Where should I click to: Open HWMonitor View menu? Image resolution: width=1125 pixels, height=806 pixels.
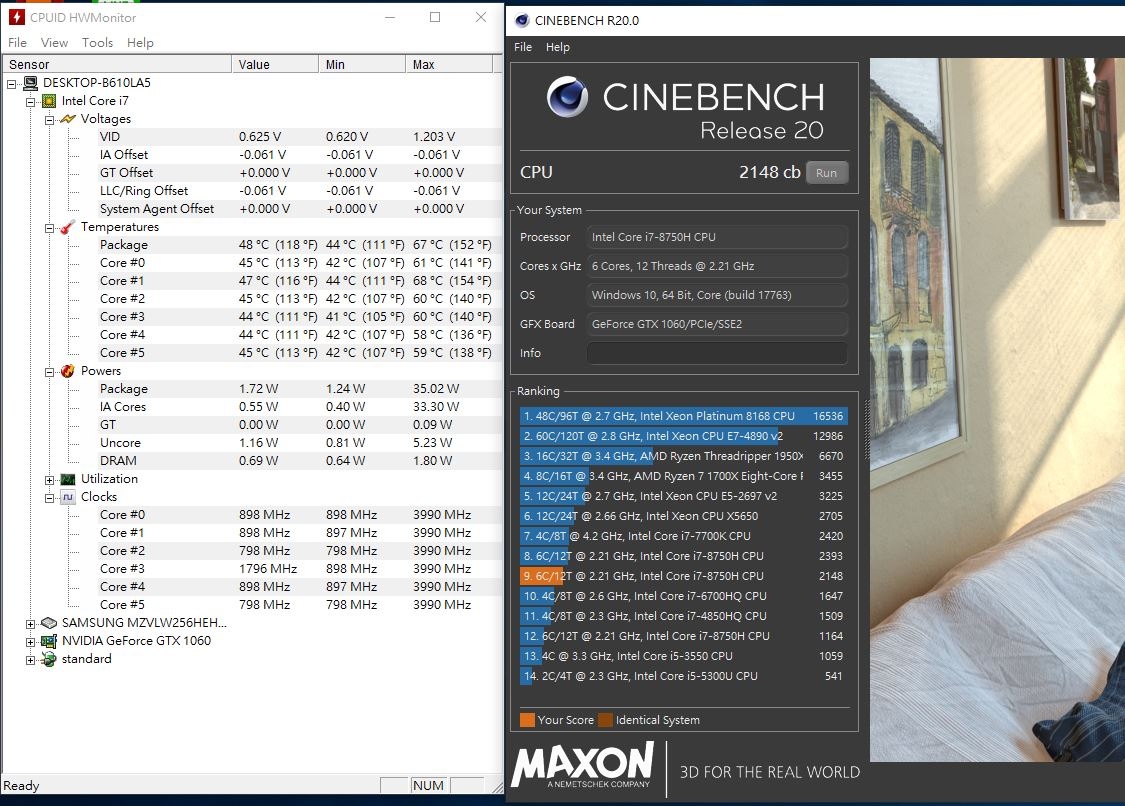click(x=54, y=42)
